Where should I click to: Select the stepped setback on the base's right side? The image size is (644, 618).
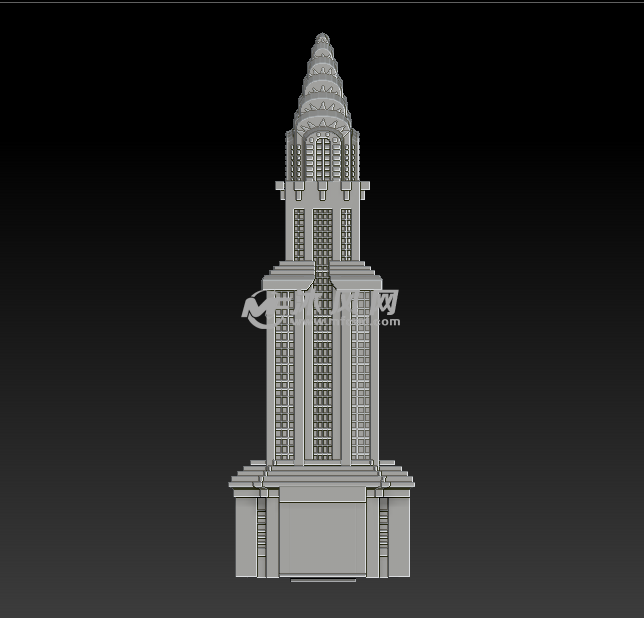pos(396,476)
